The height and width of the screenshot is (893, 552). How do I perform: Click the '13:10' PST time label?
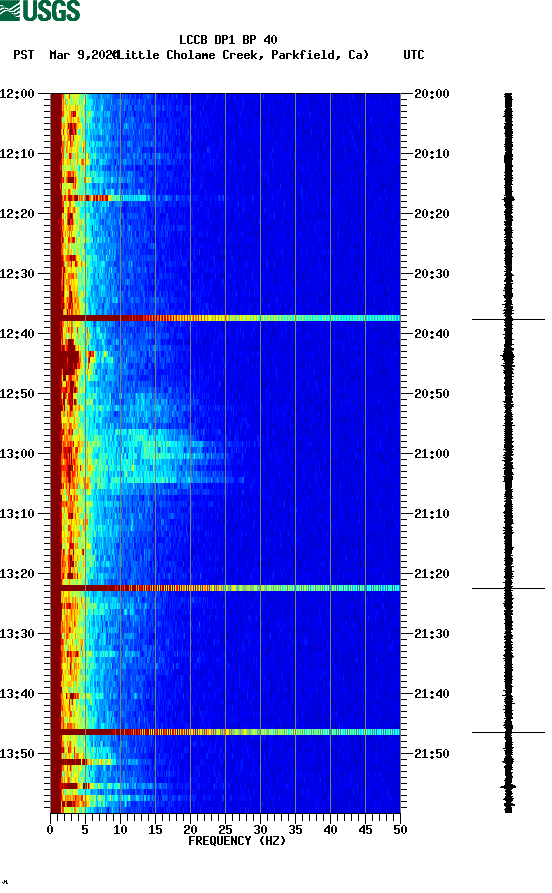(17, 514)
